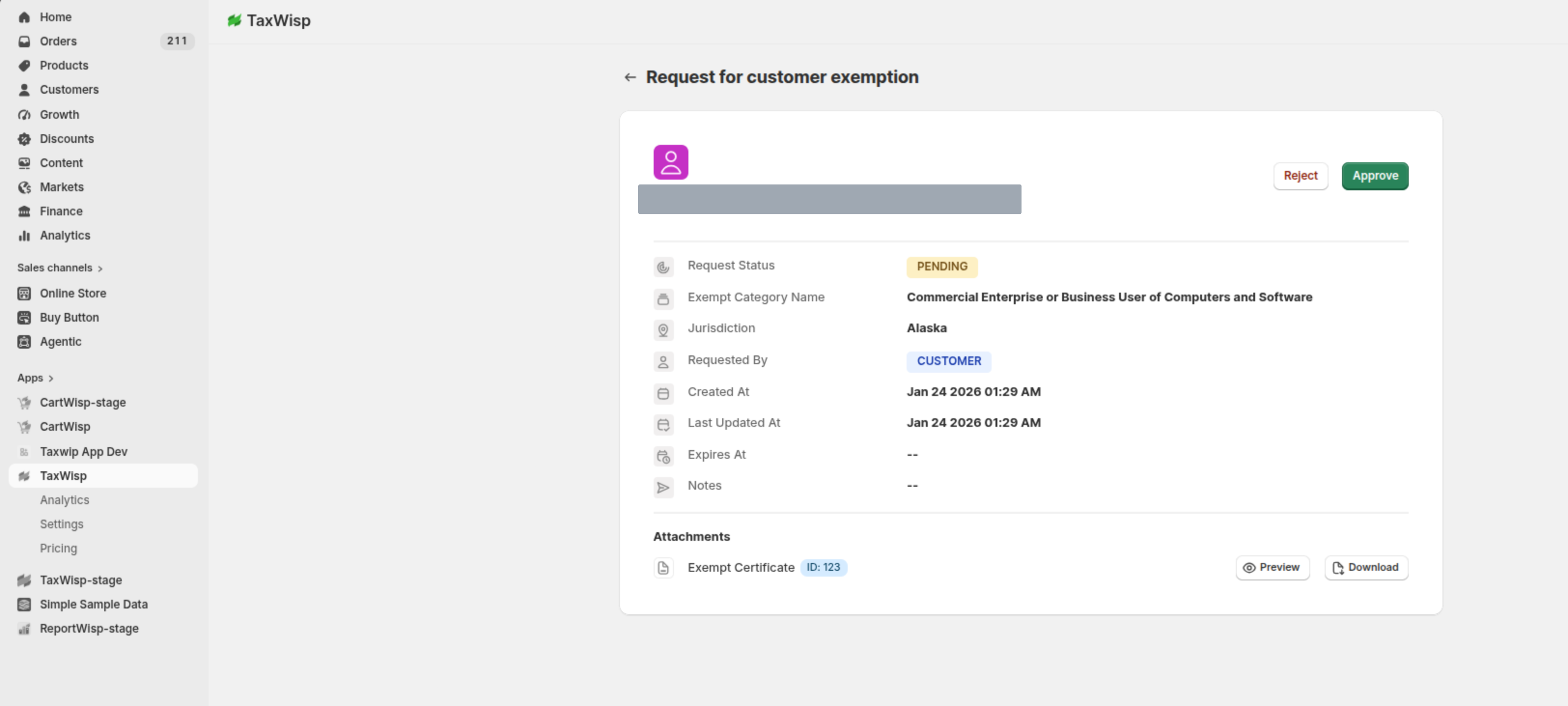Click the PENDING status badge
The height and width of the screenshot is (706, 1568).
942,267
